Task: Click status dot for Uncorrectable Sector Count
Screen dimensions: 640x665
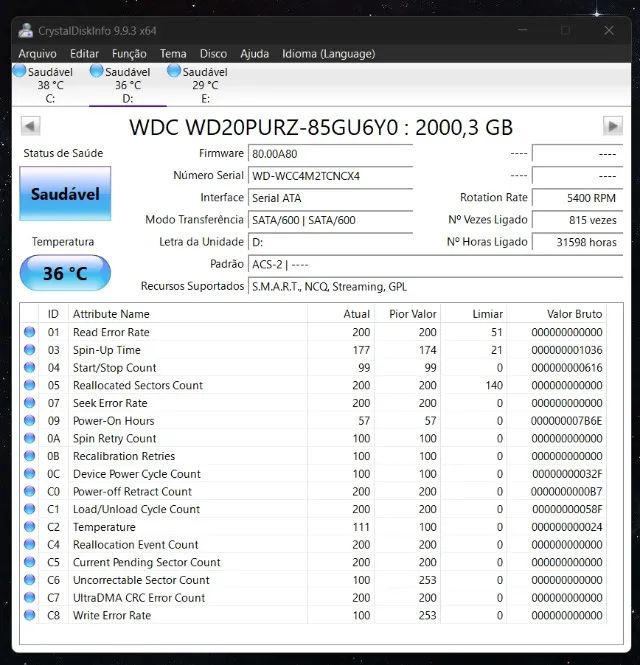Action: click(x=29, y=579)
